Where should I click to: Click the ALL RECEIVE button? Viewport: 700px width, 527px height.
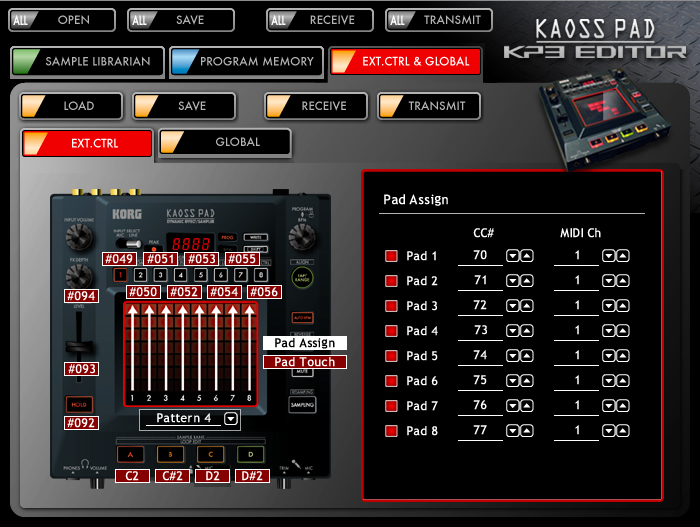[x=320, y=20]
